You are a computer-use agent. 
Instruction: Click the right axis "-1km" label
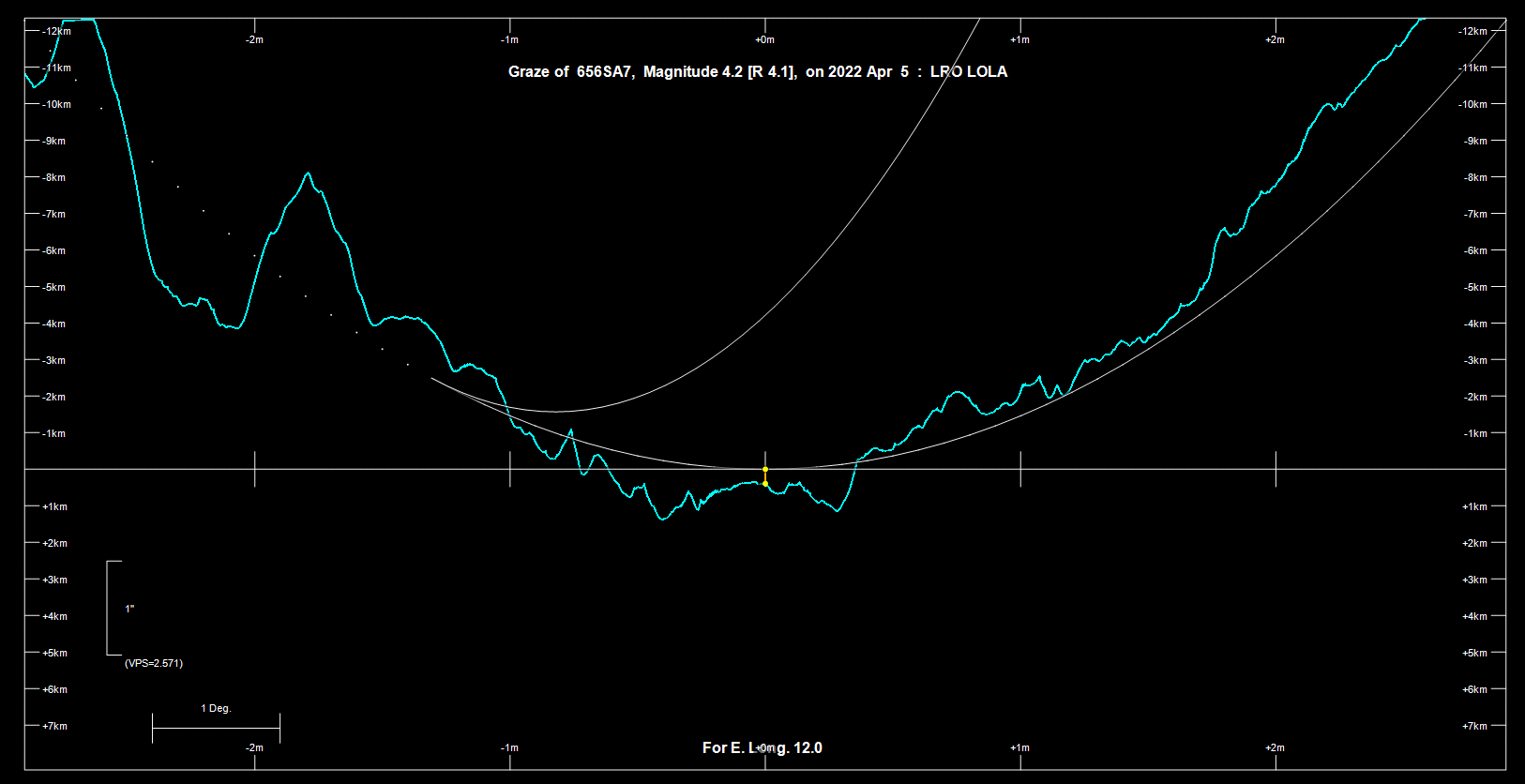pyautogui.click(x=1475, y=433)
